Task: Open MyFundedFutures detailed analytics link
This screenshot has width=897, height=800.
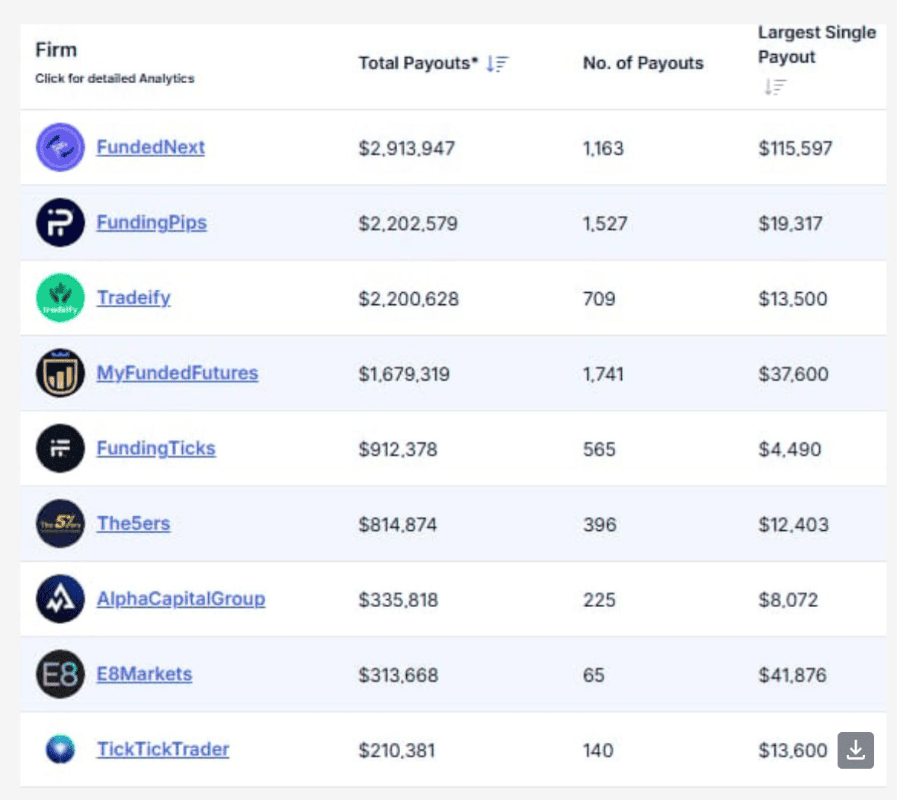Action: click(x=177, y=374)
